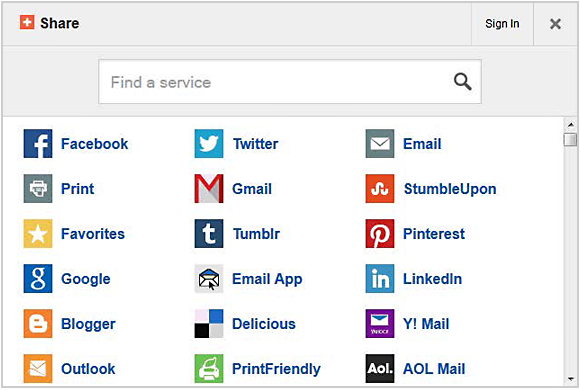The image size is (580, 390).
Task: Click the scrollbar up arrow
Action: 570,125
